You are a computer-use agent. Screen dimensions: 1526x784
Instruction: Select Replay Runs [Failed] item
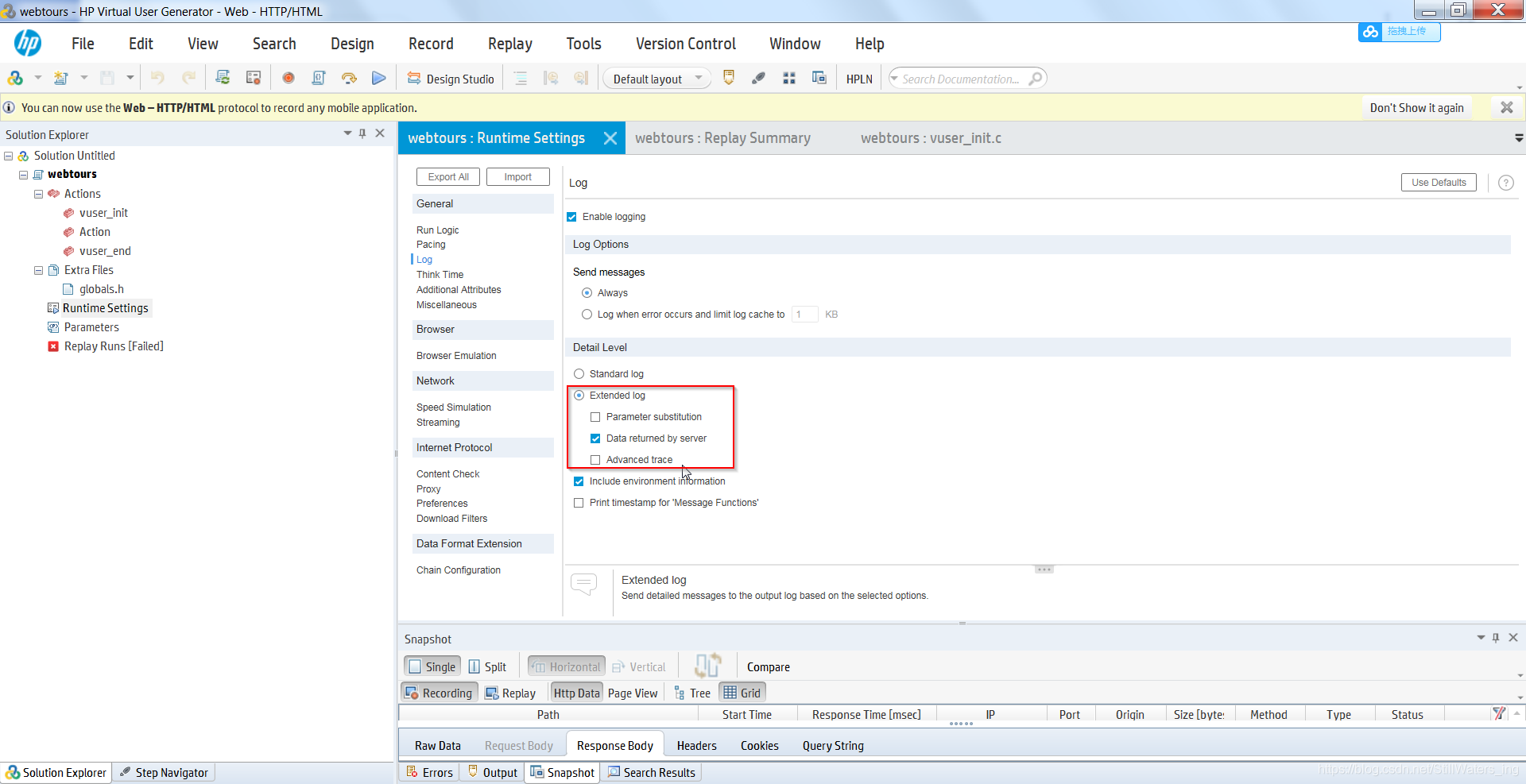click(x=114, y=346)
